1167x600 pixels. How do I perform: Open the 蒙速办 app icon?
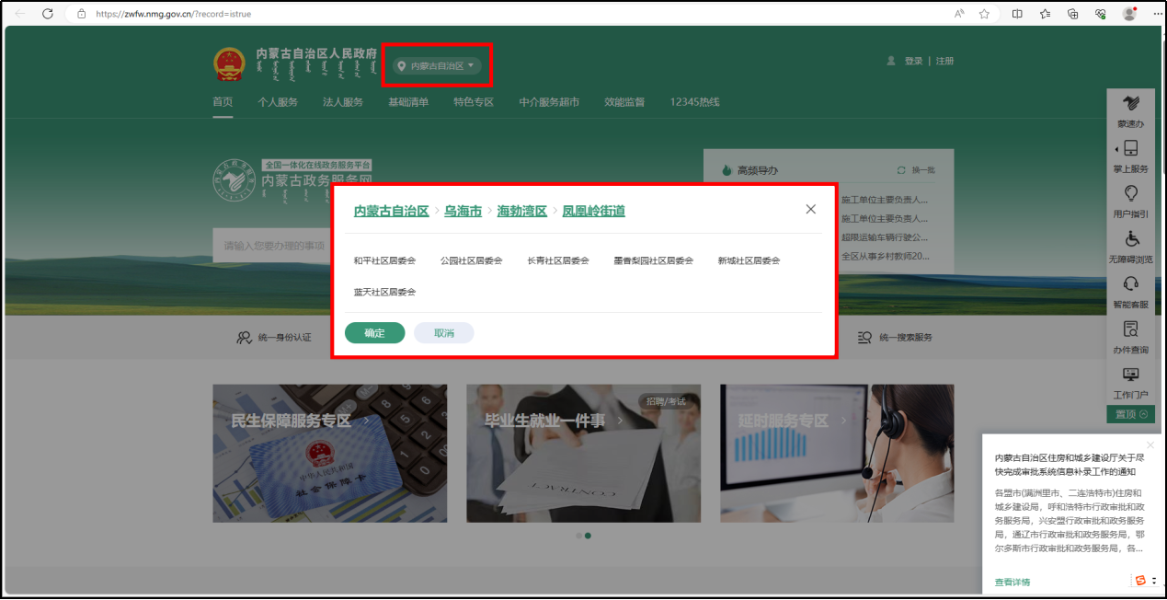pos(1131,110)
